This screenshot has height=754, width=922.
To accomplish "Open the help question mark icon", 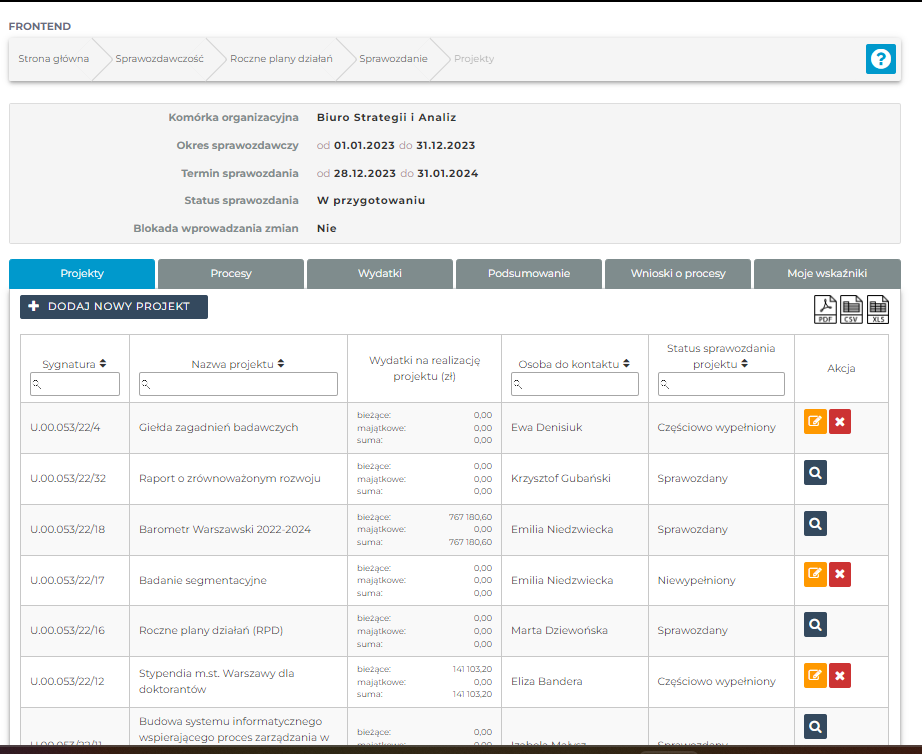I will 880,59.
